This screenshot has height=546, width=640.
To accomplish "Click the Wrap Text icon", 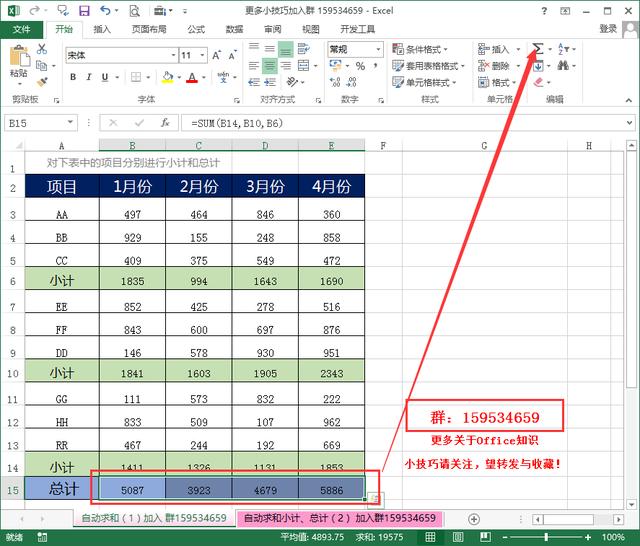I will pyautogui.click(x=303, y=49).
